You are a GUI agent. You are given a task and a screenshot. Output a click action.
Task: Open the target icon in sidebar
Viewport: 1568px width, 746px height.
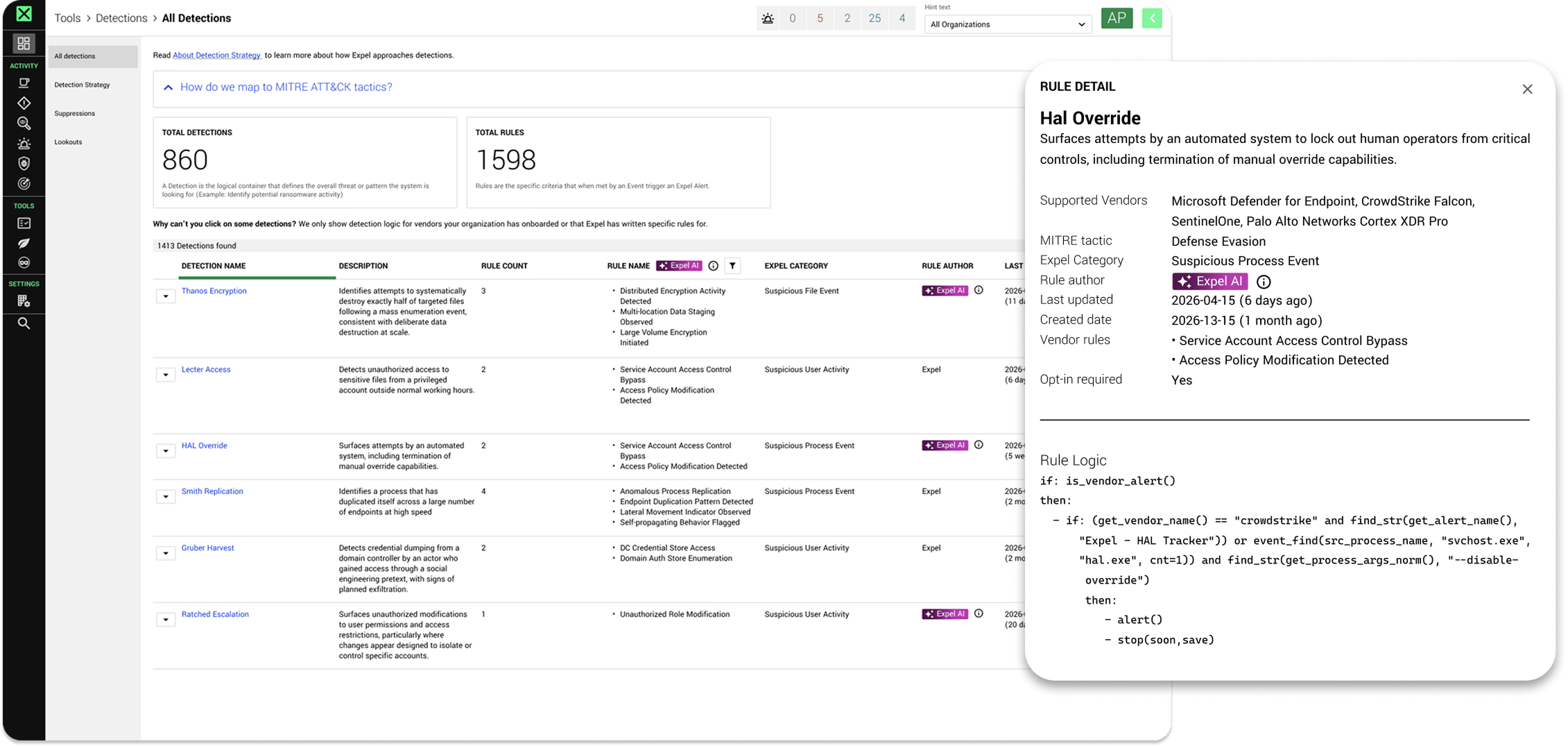pos(24,184)
